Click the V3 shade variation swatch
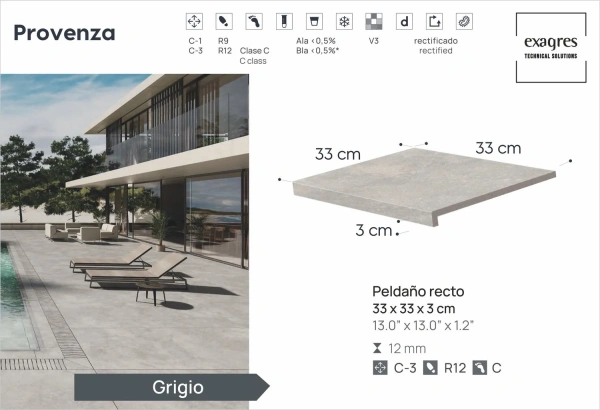 pos(373,21)
